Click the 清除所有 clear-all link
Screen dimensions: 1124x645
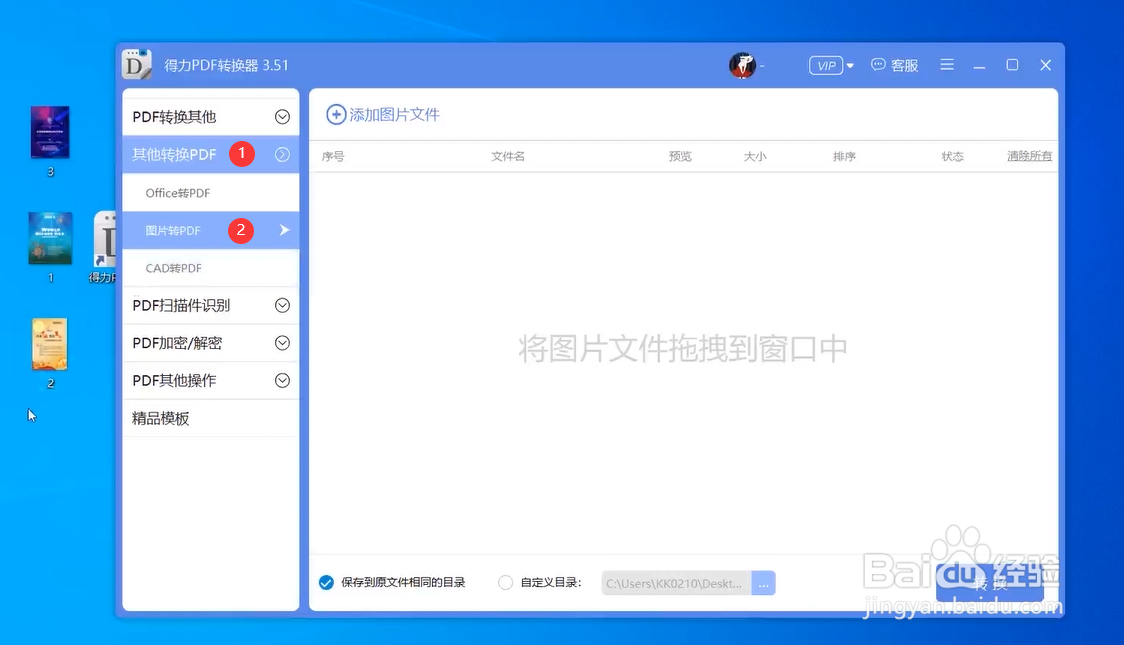point(1029,156)
